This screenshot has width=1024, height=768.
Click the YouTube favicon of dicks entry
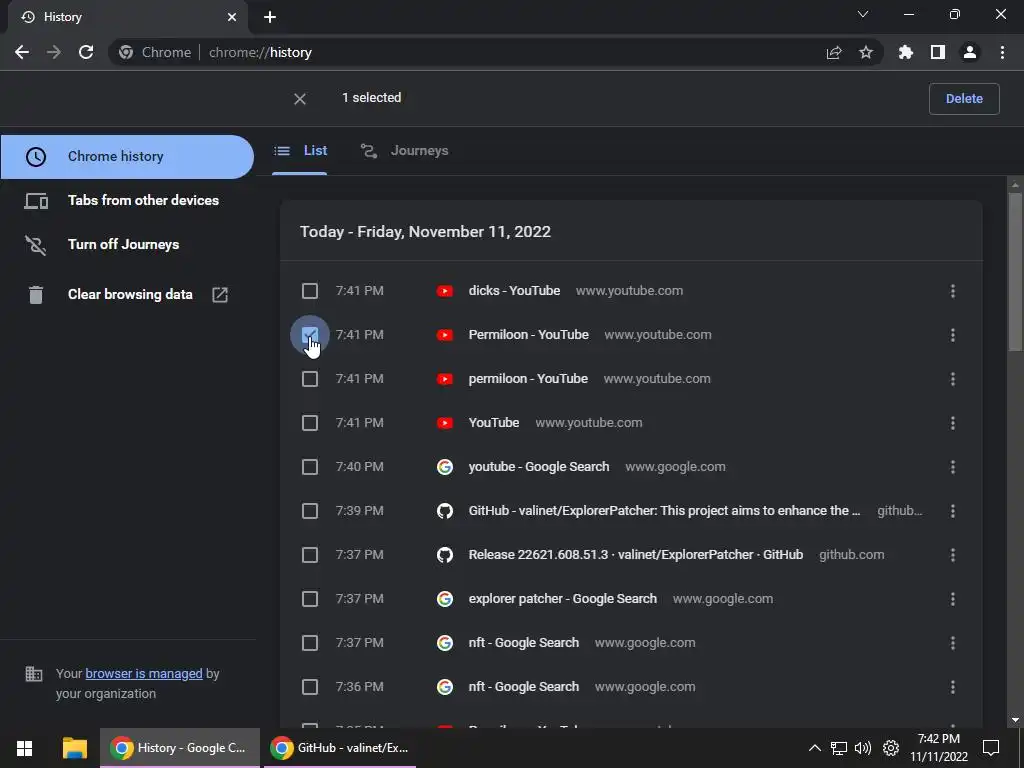point(445,291)
